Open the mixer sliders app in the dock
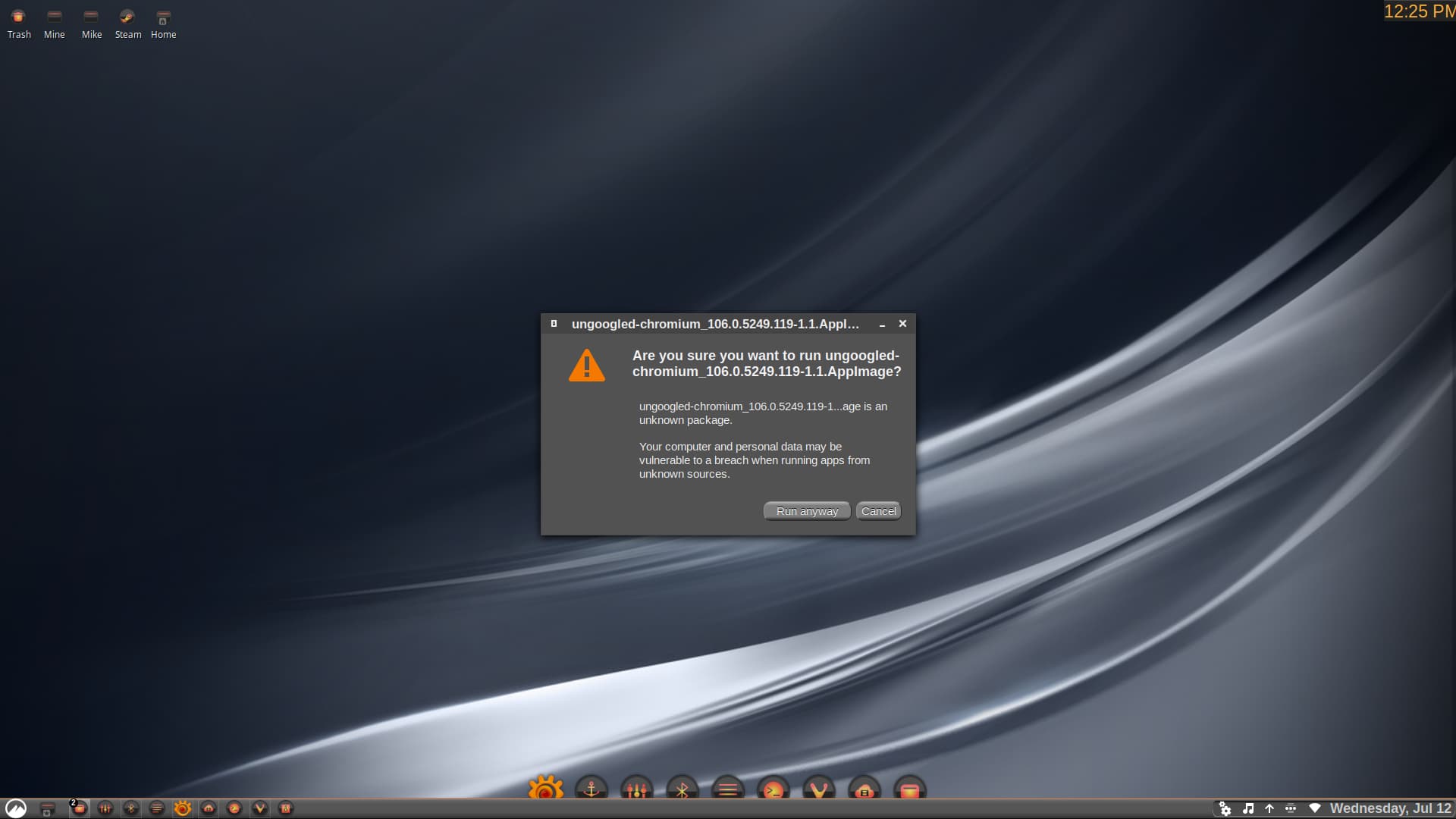Image resolution: width=1456 pixels, height=819 pixels. click(637, 789)
